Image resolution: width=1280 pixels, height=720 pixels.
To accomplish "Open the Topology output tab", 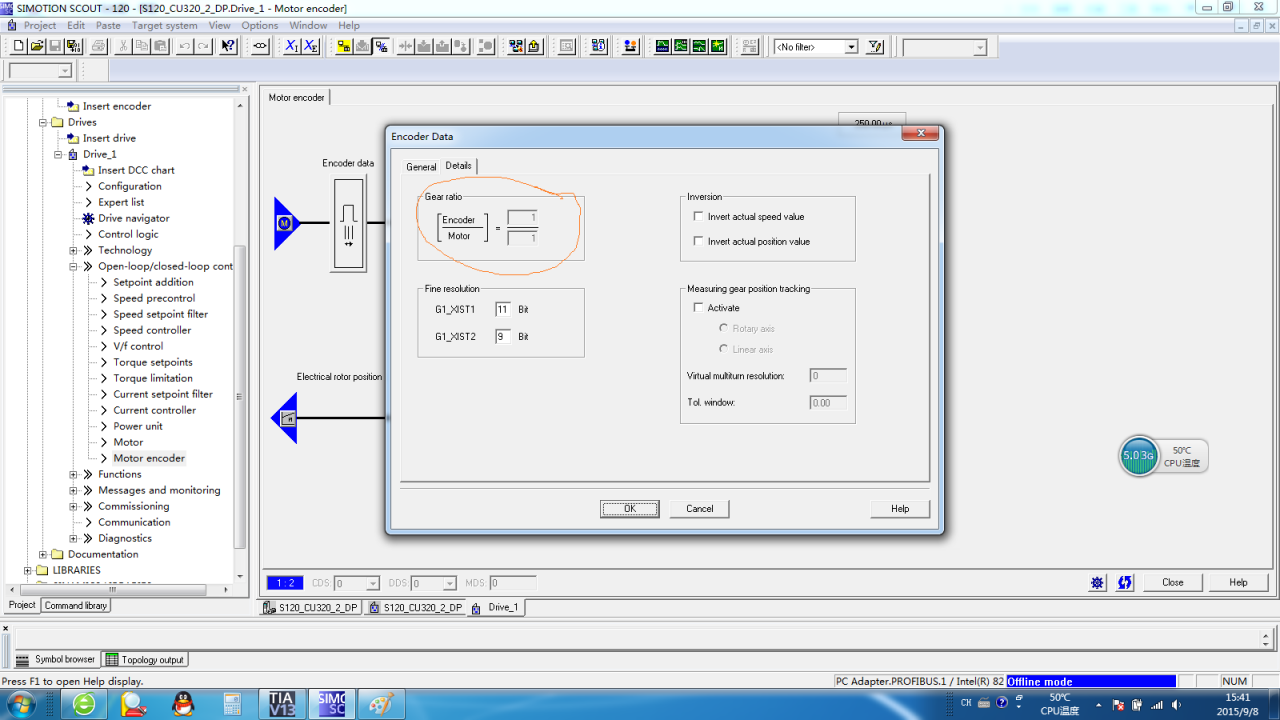I will coord(147,660).
